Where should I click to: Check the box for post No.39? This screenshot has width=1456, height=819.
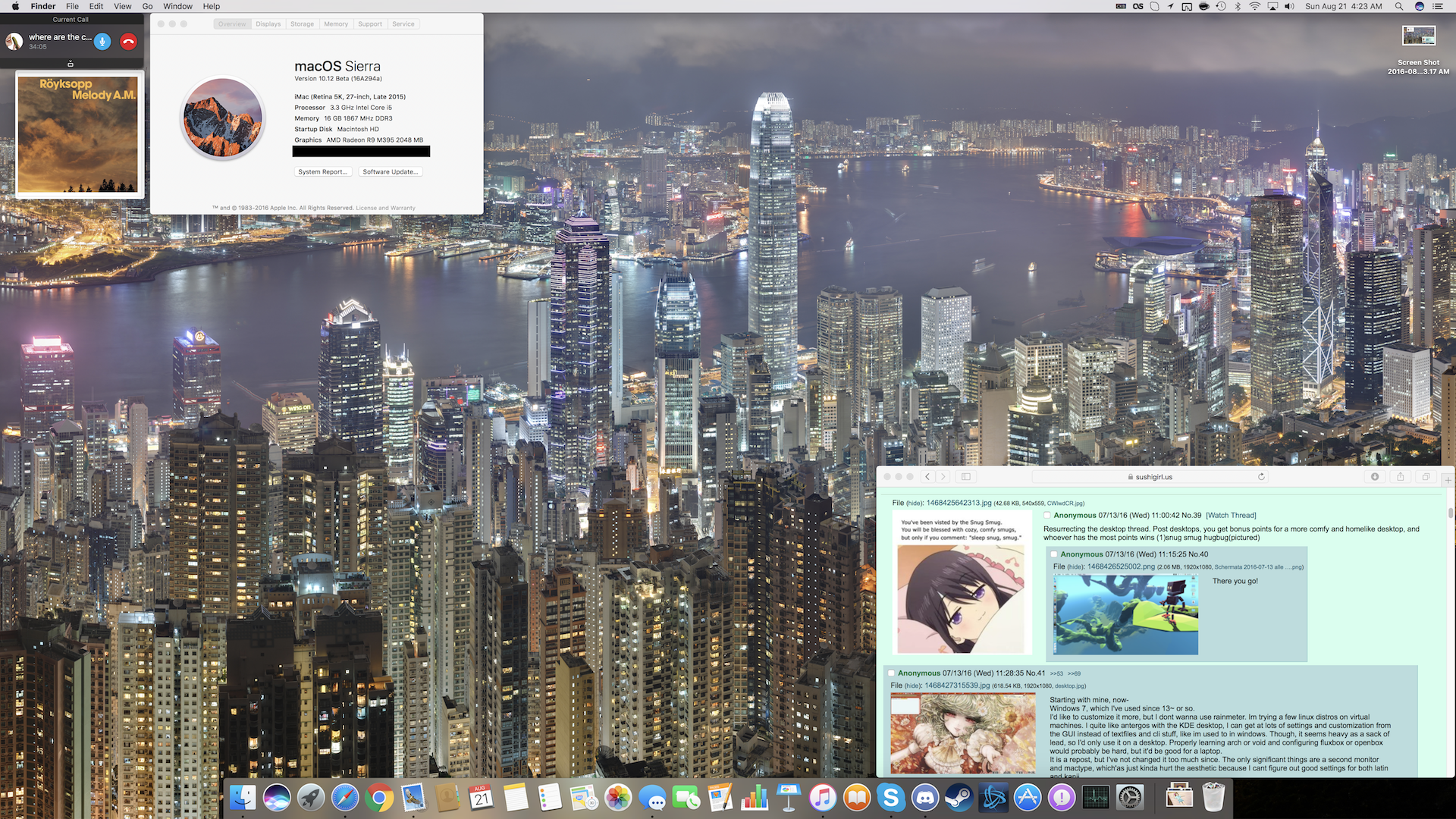click(1047, 516)
